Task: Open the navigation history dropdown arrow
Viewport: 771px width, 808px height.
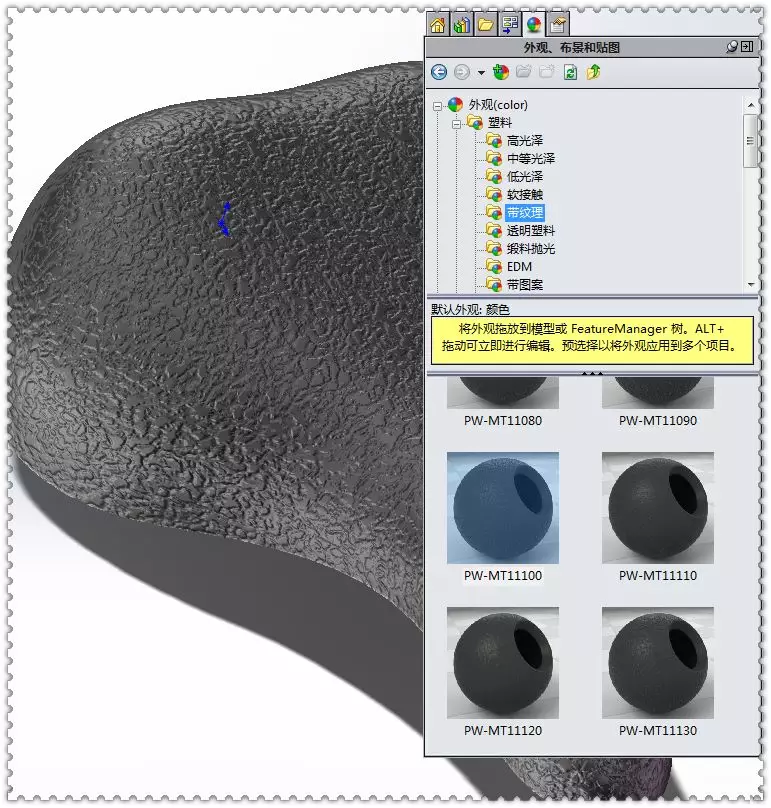Action: pyautogui.click(x=481, y=73)
